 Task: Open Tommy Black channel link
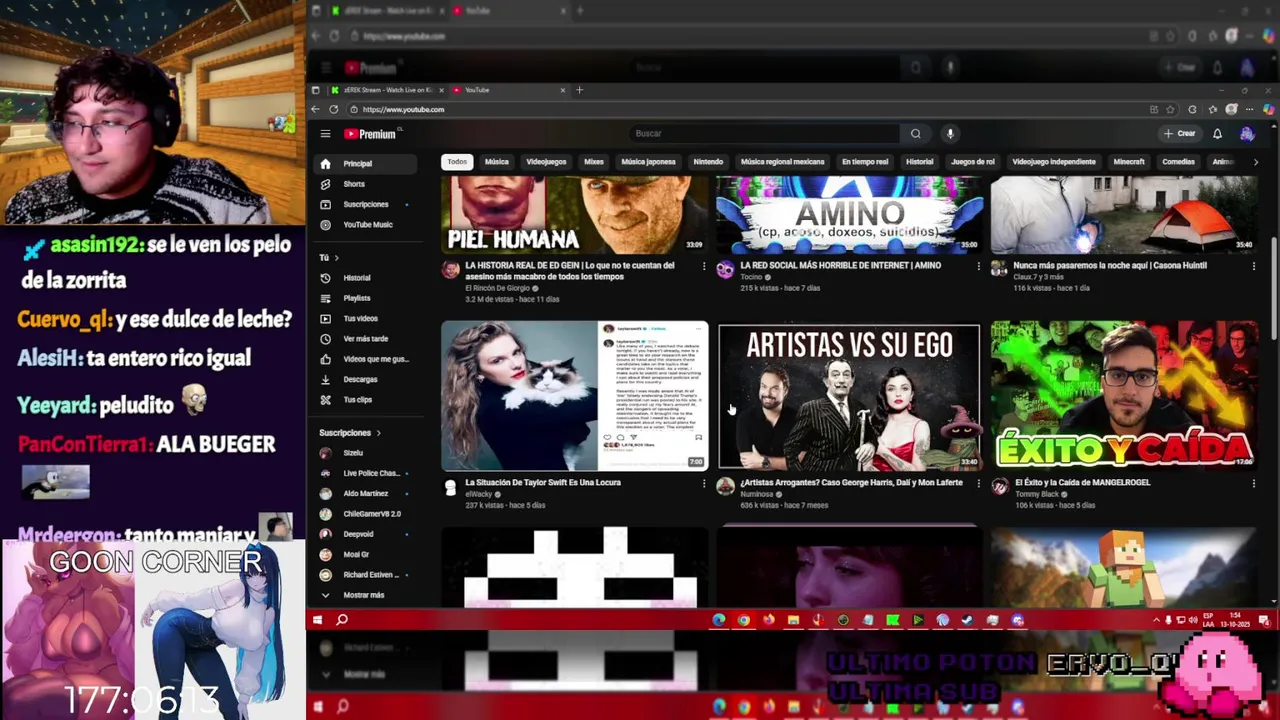[x=1037, y=494]
